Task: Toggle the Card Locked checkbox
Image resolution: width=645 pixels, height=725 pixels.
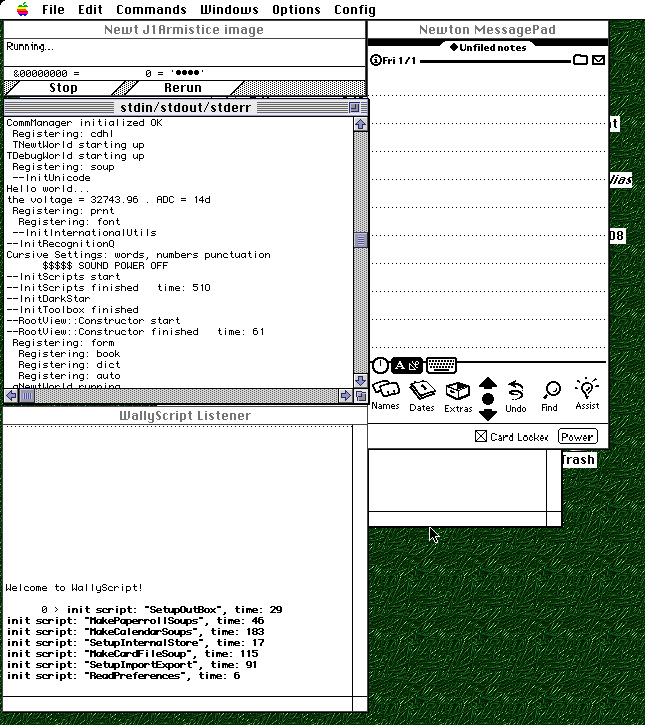Action: coord(480,436)
